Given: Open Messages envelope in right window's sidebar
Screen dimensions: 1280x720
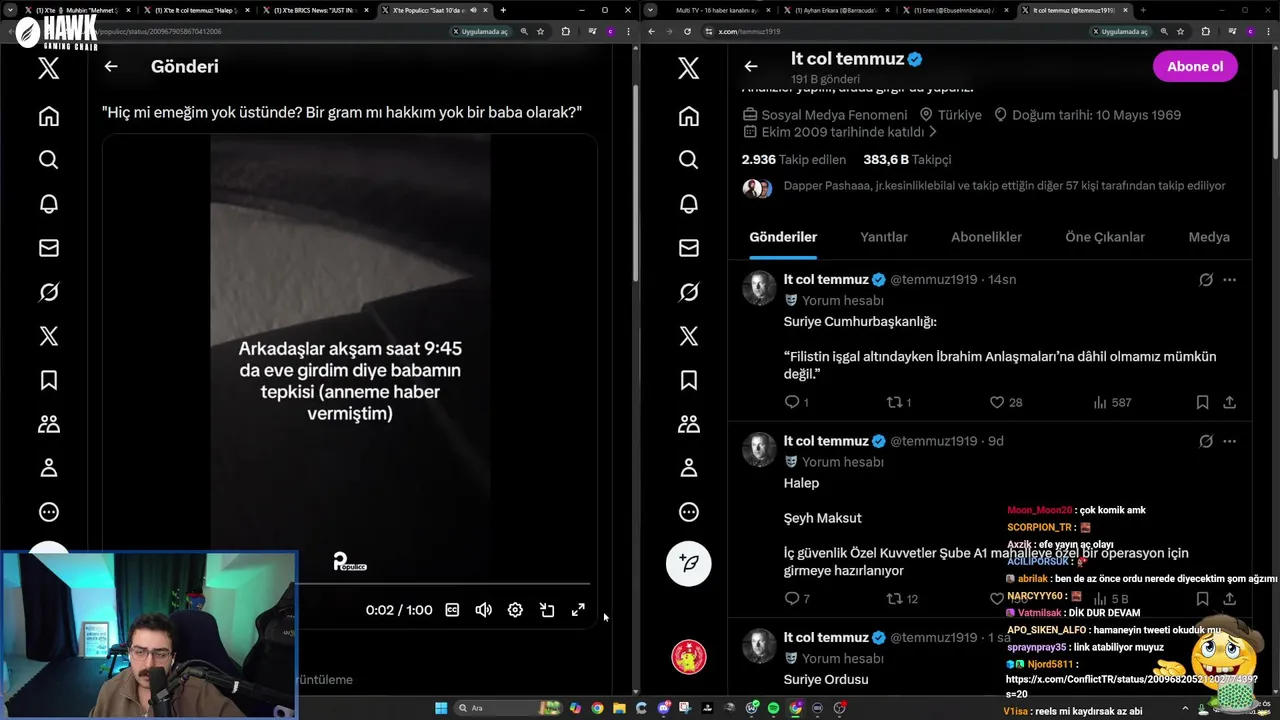Looking at the screenshot, I should pyautogui.click(x=688, y=248).
